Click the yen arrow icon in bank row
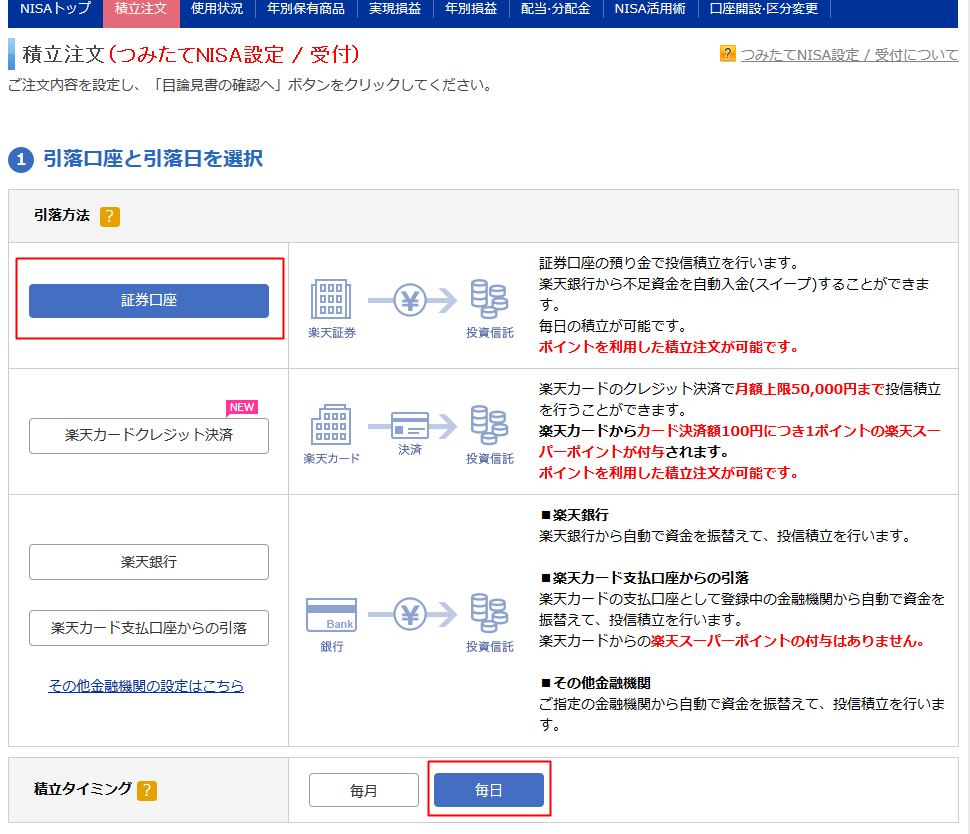Image resolution: width=970 pixels, height=834 pixels. coord(412,614)
